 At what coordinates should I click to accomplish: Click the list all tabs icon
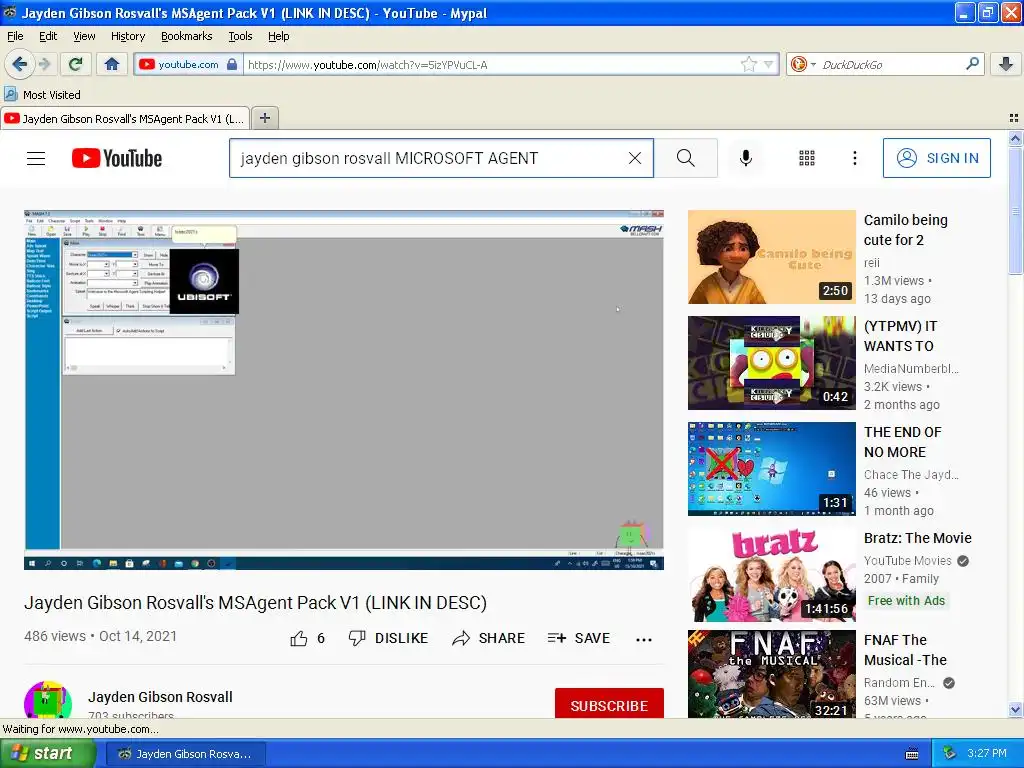[1014, 118]
